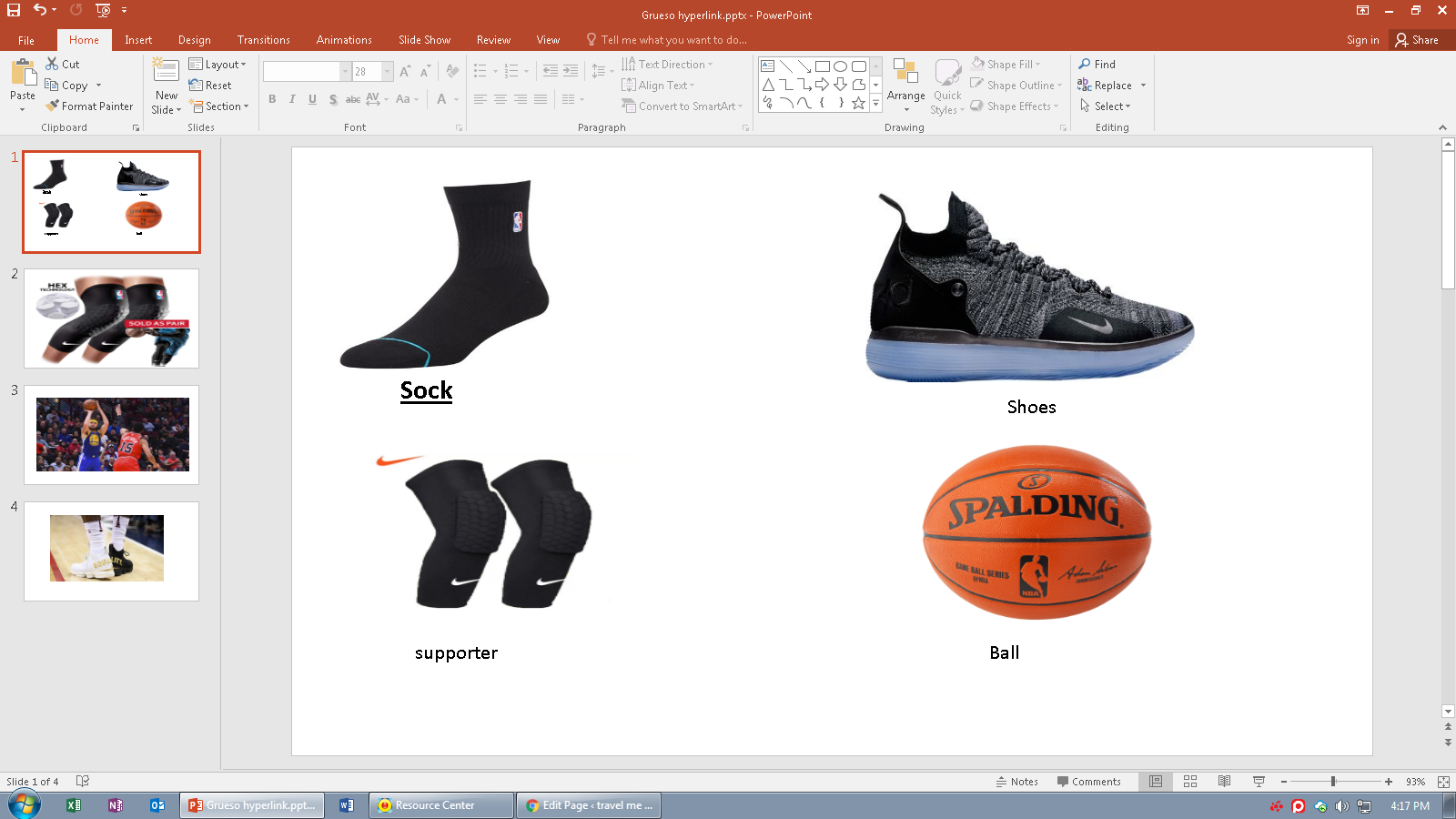Insert a New Slide
The width and height of the screenshot is (1456, 819).
166,73
